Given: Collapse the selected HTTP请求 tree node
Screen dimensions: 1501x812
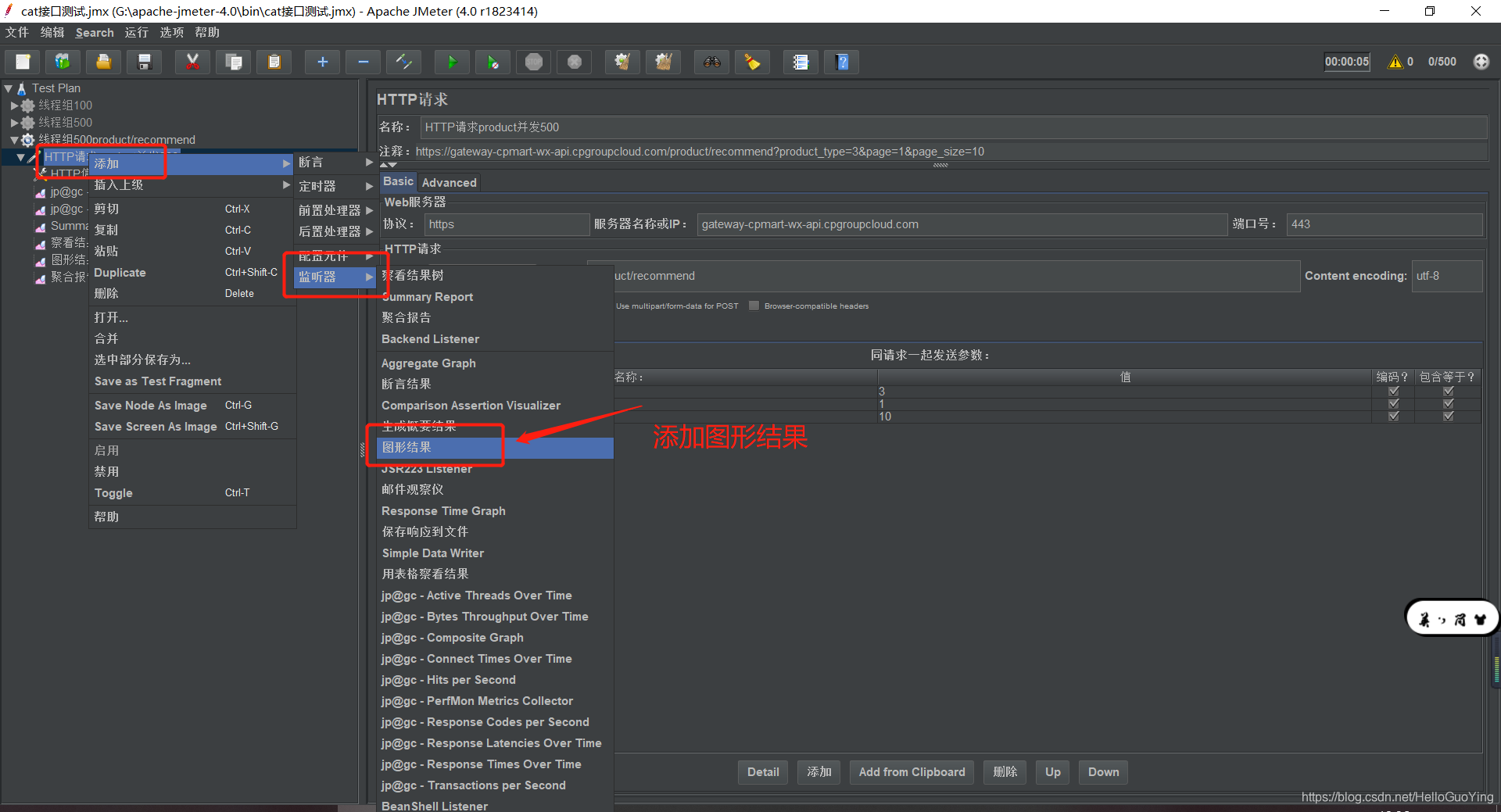Looking at the screenshot, I should (x=20, y=157).
